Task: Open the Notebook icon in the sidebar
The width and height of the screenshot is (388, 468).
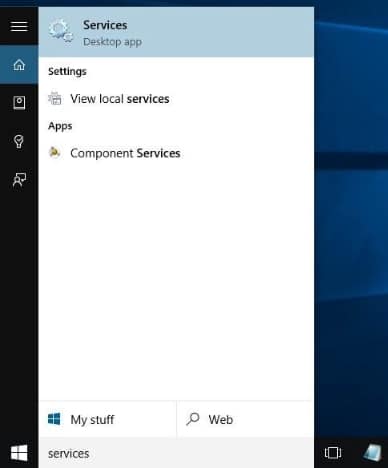Action: click(x=19, y=103)
